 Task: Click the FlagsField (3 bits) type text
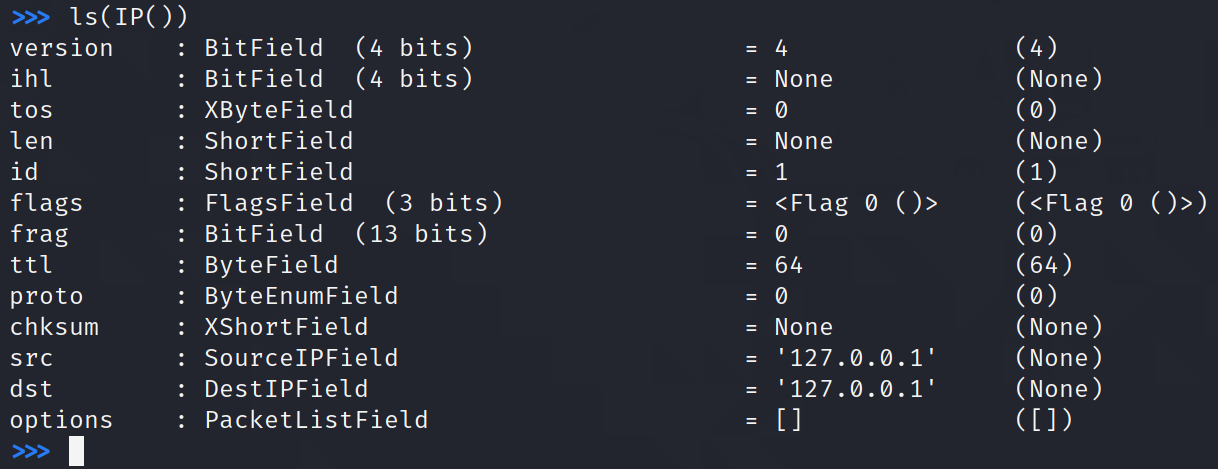click(353, 203)
